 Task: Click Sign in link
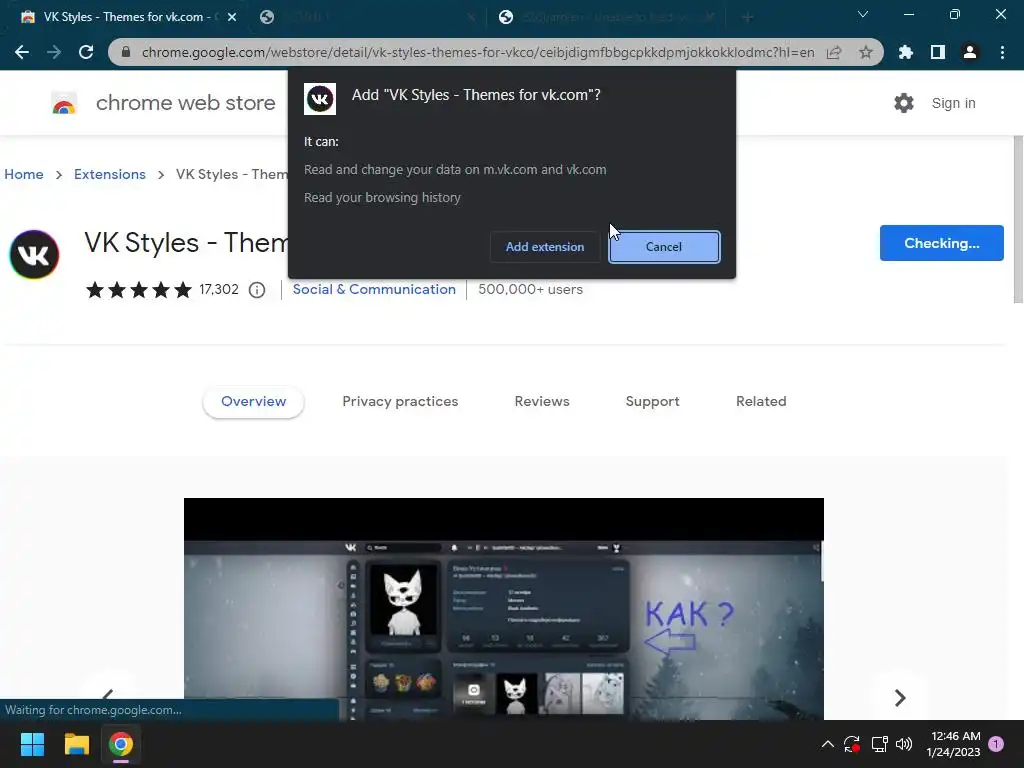[x=953, y=103]
